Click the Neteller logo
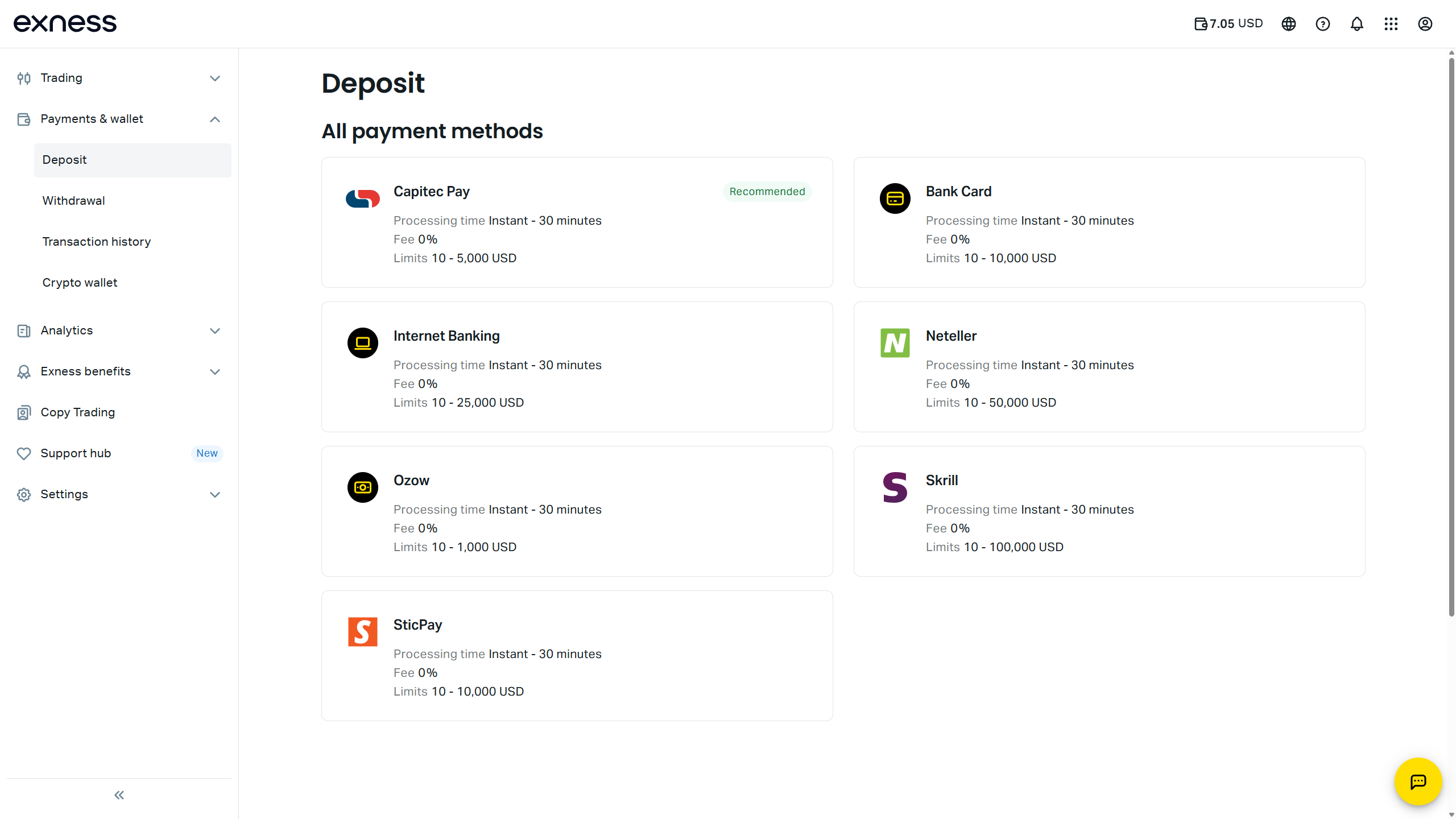This screenshot has height=819, width=1456. pos(895,343)
